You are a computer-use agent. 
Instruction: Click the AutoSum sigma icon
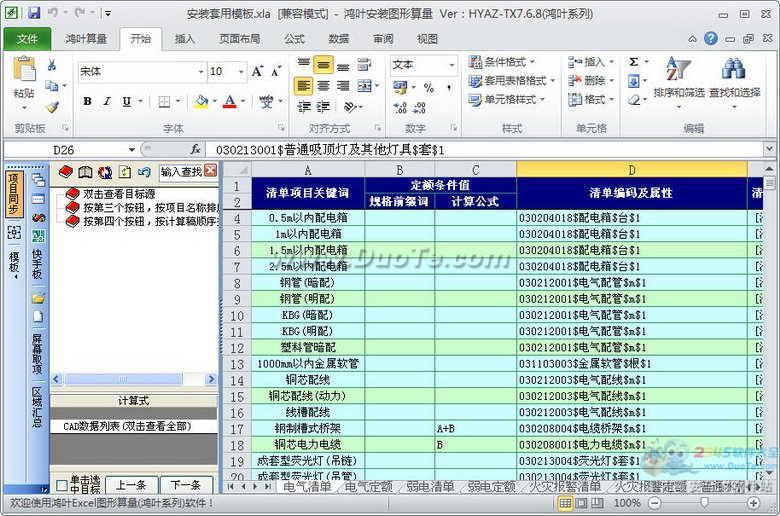[x=634, y=62]
